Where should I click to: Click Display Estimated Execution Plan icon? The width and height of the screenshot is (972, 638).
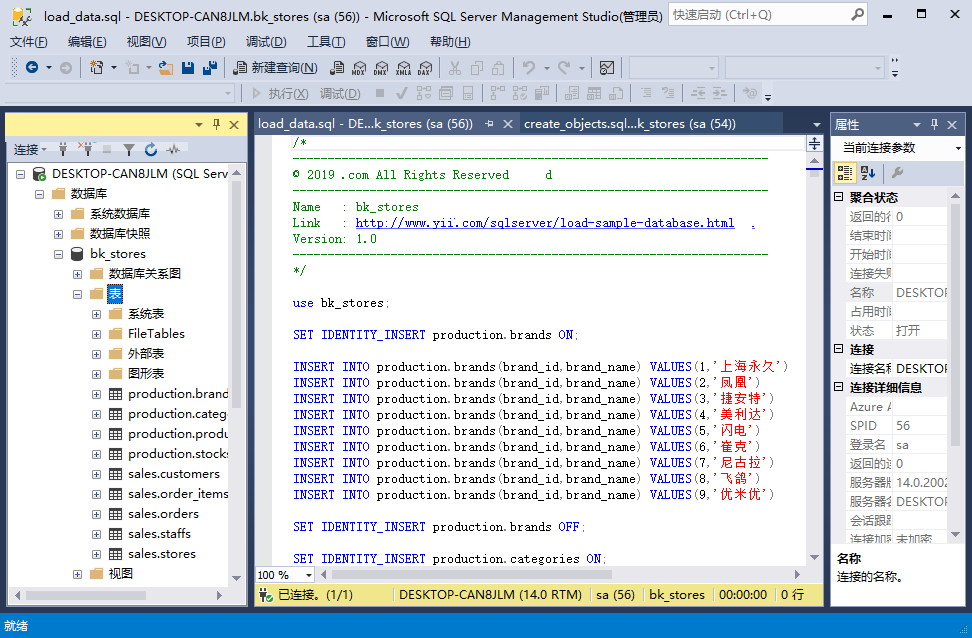point(424,93)
